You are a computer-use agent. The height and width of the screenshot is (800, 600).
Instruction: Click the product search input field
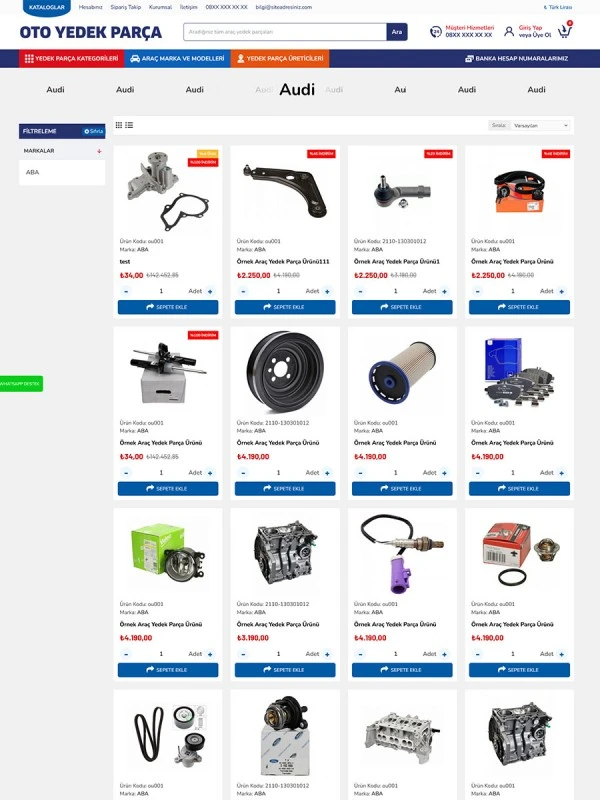(x=285, y=32)
